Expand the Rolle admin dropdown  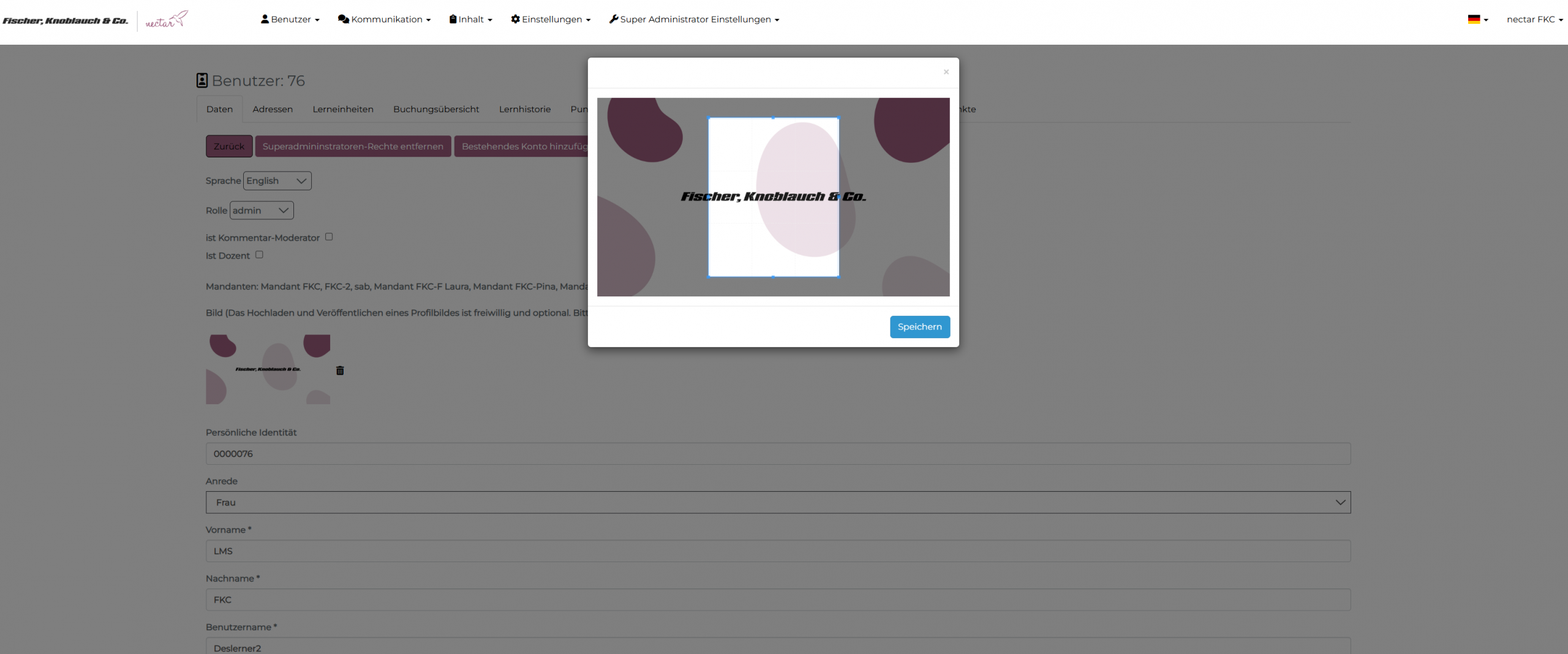coord(262,211)
